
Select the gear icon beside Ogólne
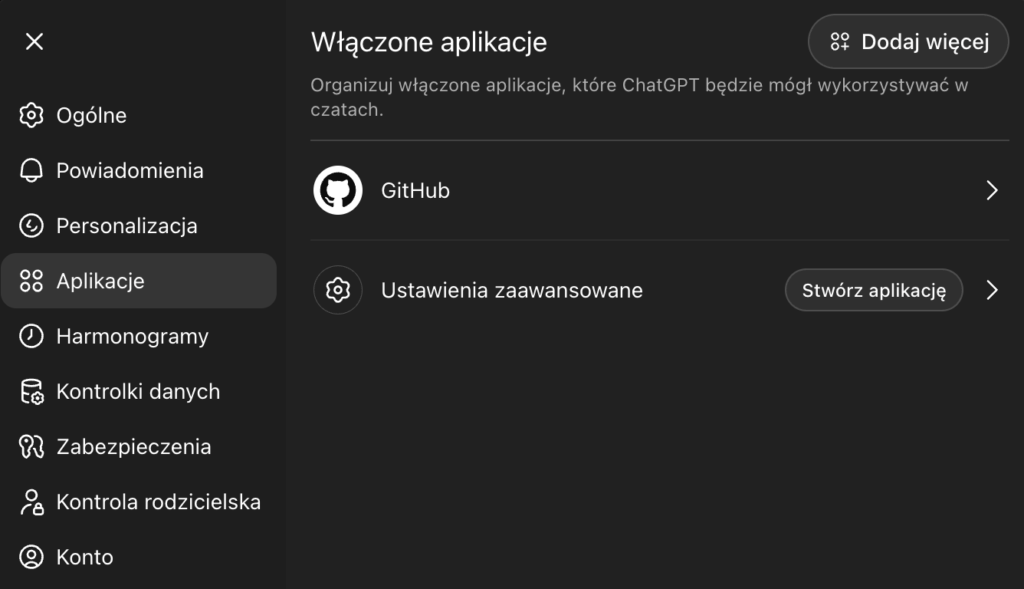pos(33,115)
